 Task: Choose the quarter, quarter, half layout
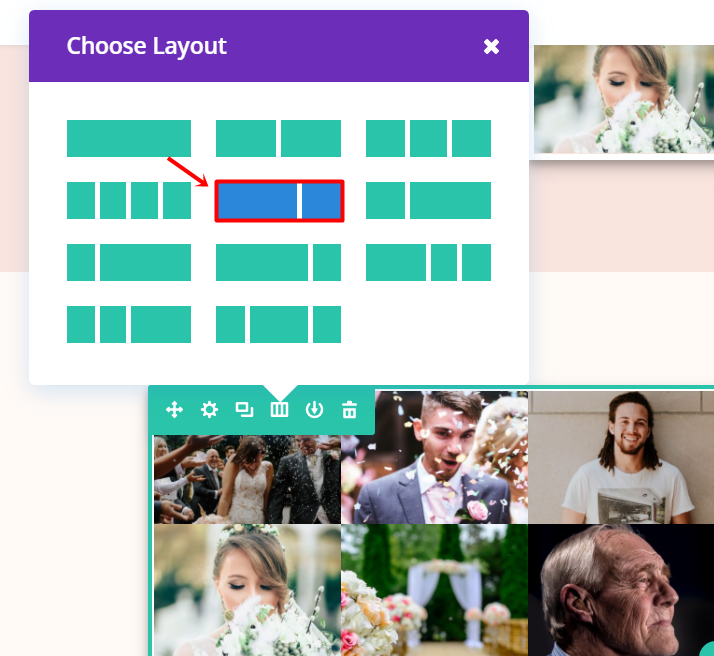[129, 324]
